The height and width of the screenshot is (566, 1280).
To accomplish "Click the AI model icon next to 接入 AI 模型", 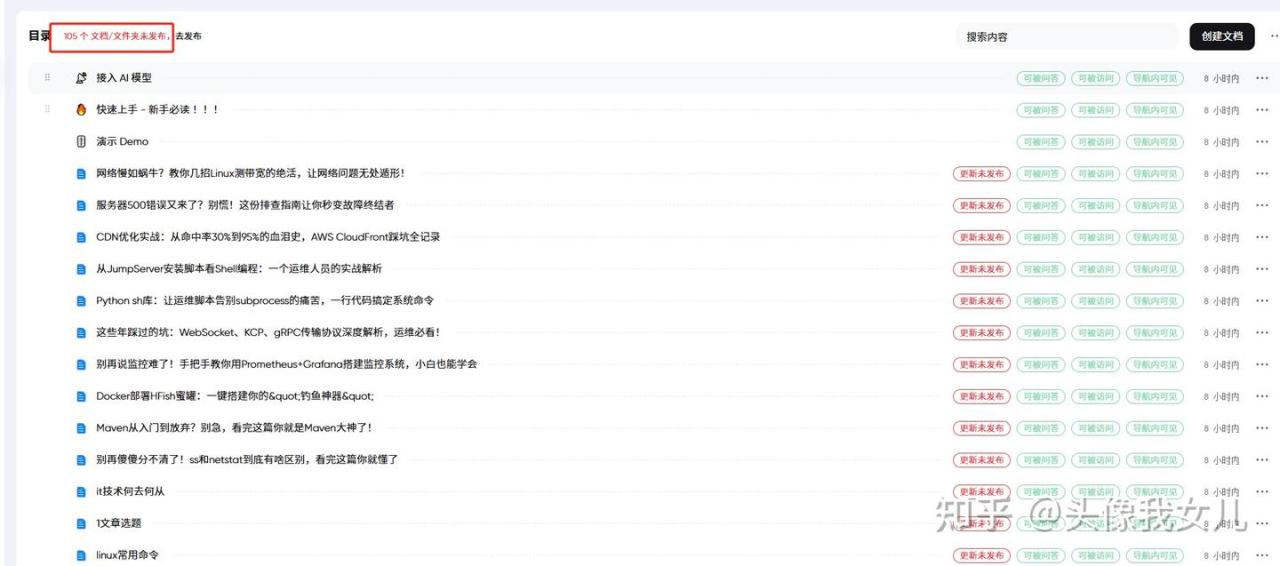I will pyautogui.click(x=82, y=78).
